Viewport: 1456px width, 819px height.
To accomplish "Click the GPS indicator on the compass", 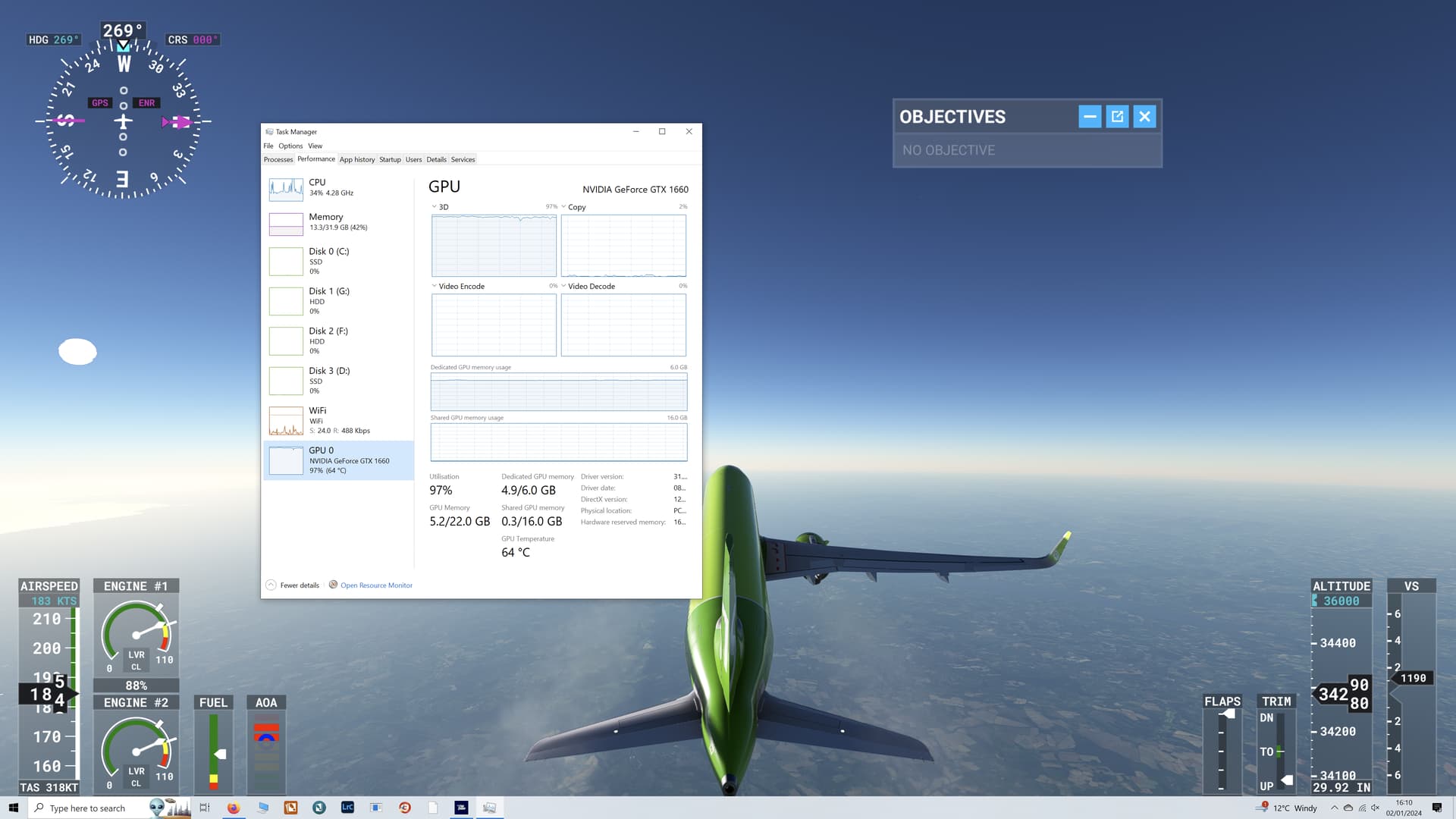I will pyautogui.click(x=99, y=103).
